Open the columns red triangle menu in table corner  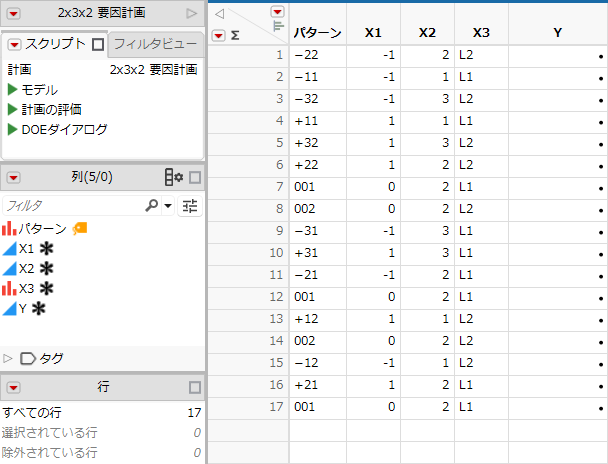point(277,12)
